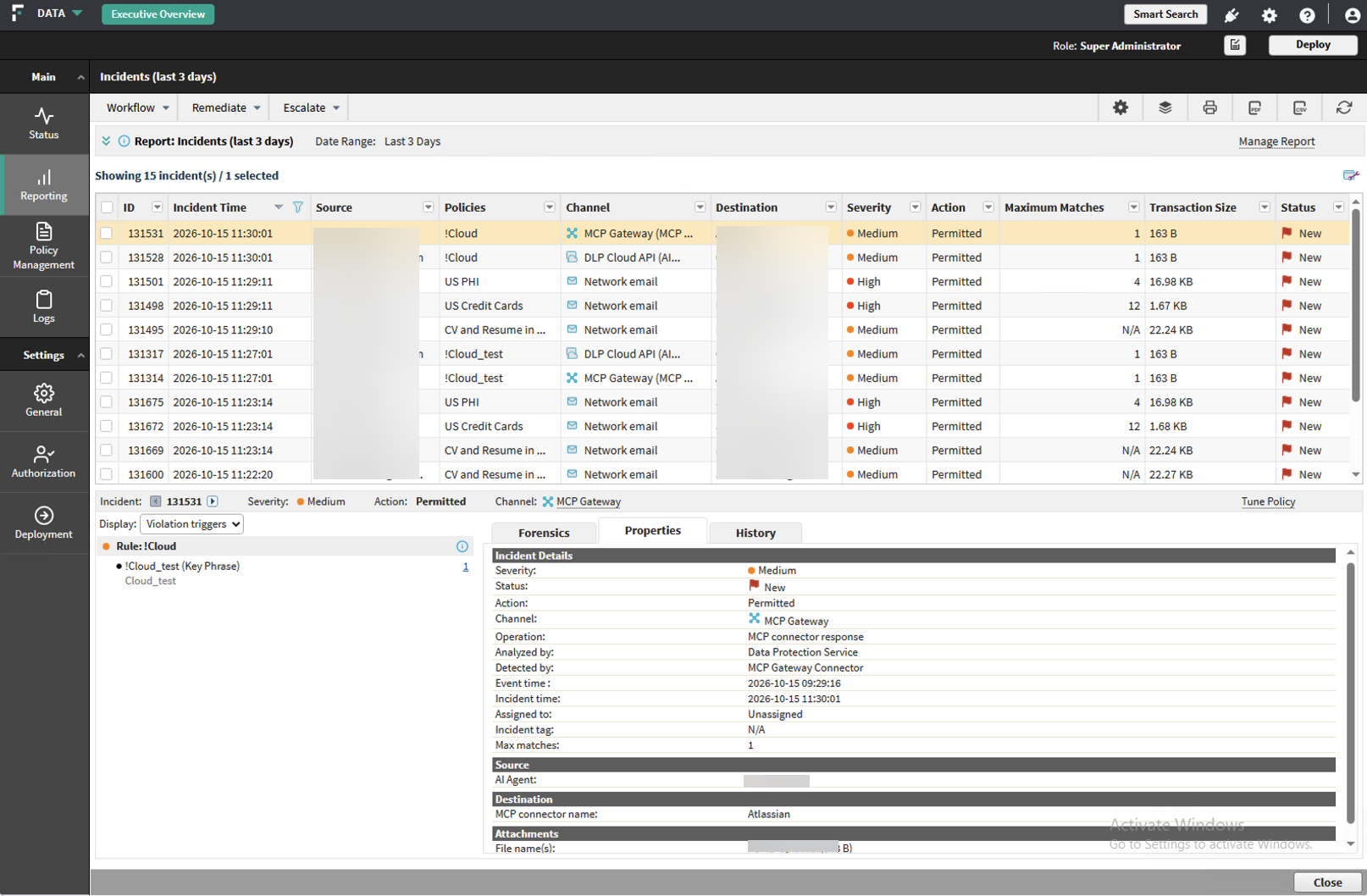Click the Deploy button
This screenshot has height=896, width=1367.
1313,45
